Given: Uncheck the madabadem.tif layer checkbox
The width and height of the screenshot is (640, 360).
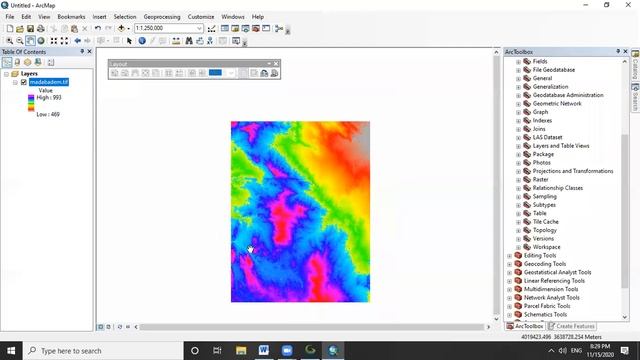Looking at the screenshot, I should (24, 82).
